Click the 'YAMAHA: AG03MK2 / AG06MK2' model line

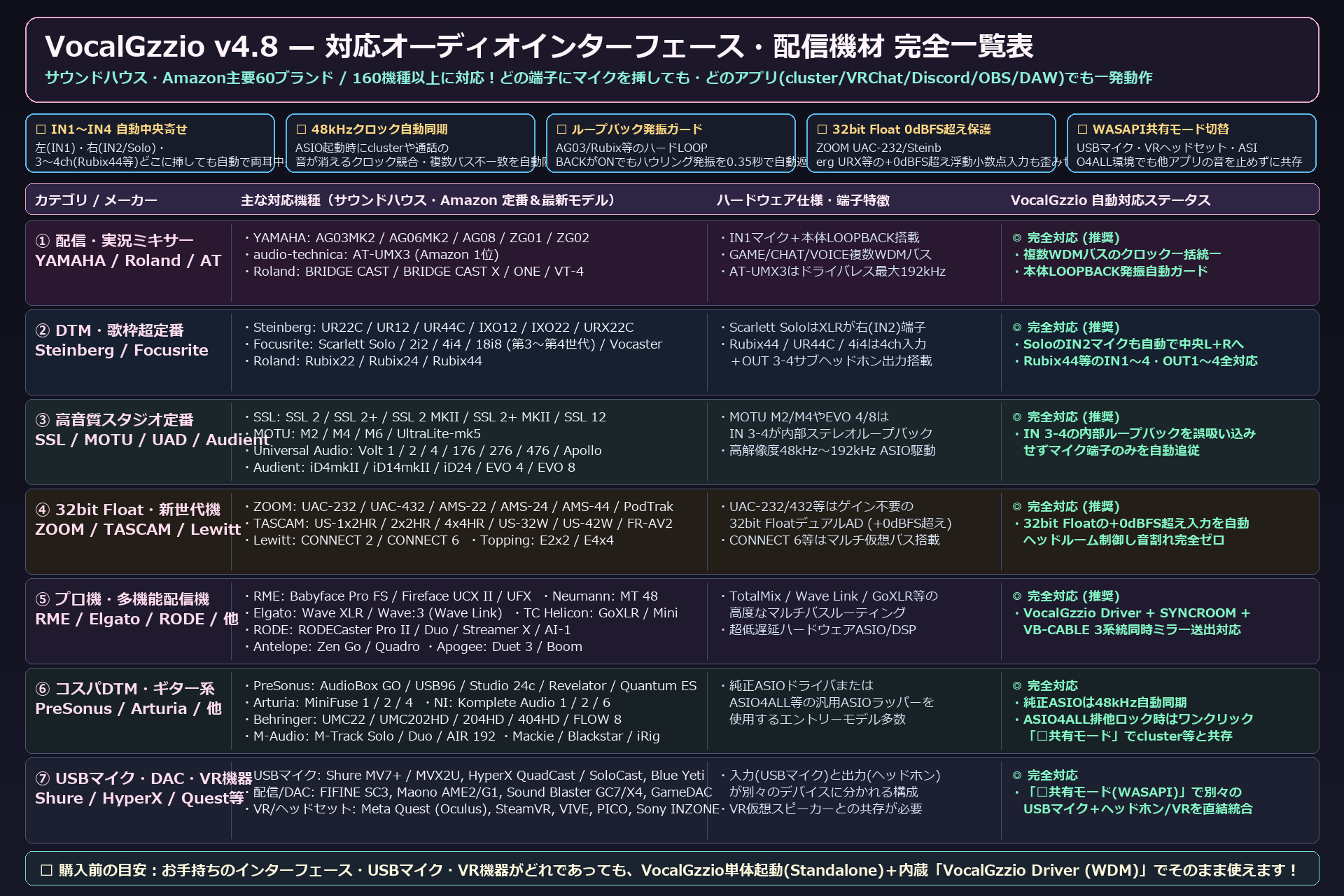tap(416, 238)
